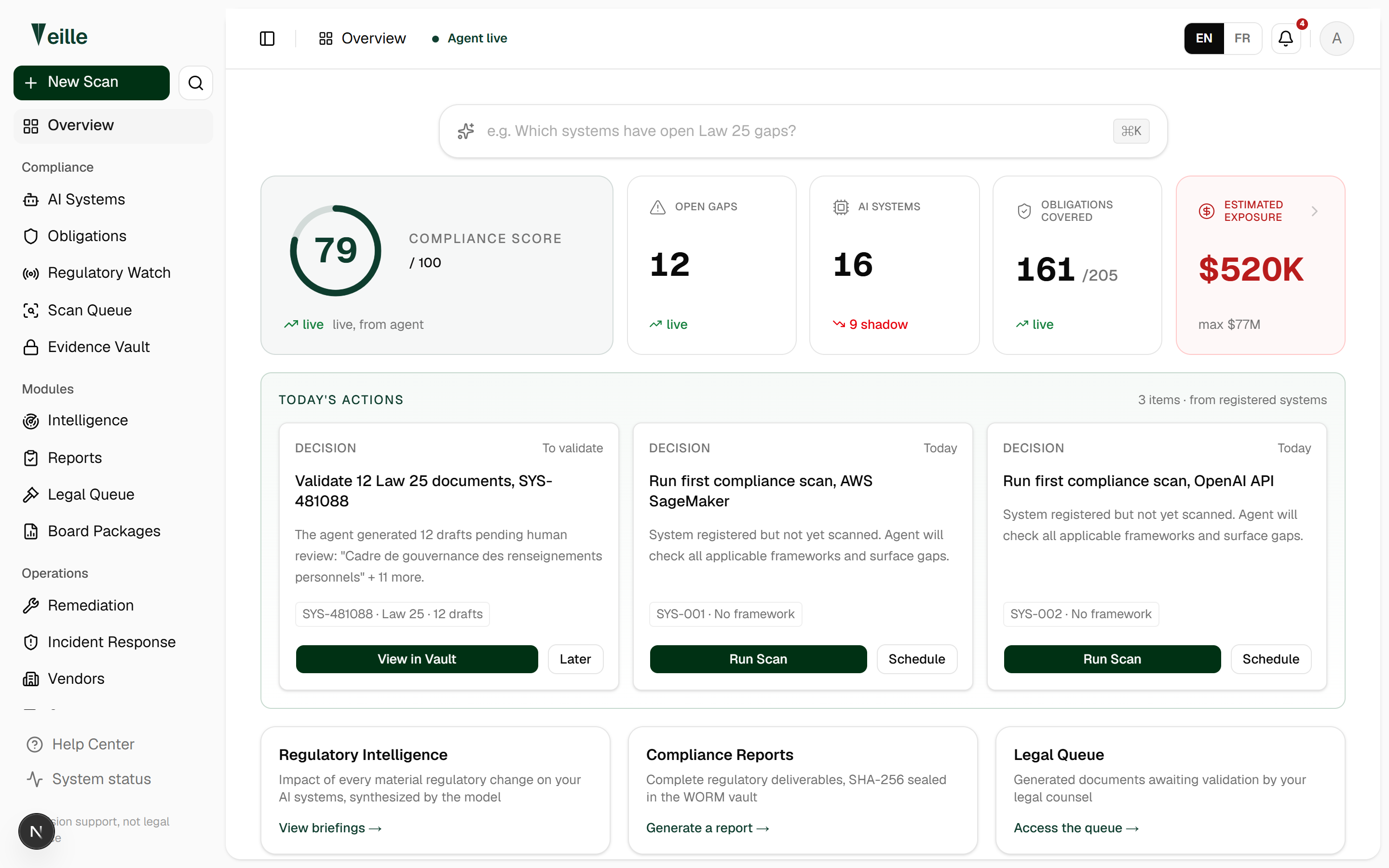Click the System status pulse icon
The image size is (1389, 868).
[35, 780]
